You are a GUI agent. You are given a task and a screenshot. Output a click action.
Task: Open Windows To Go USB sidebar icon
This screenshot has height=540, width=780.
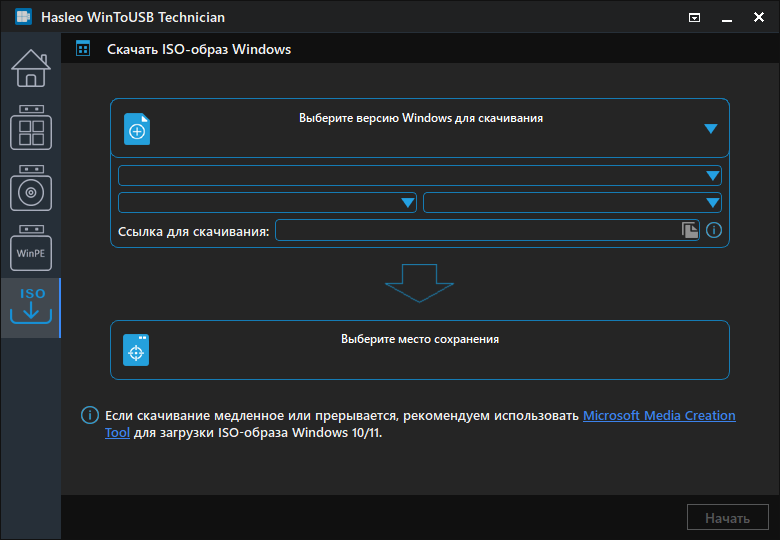point(30,128)
